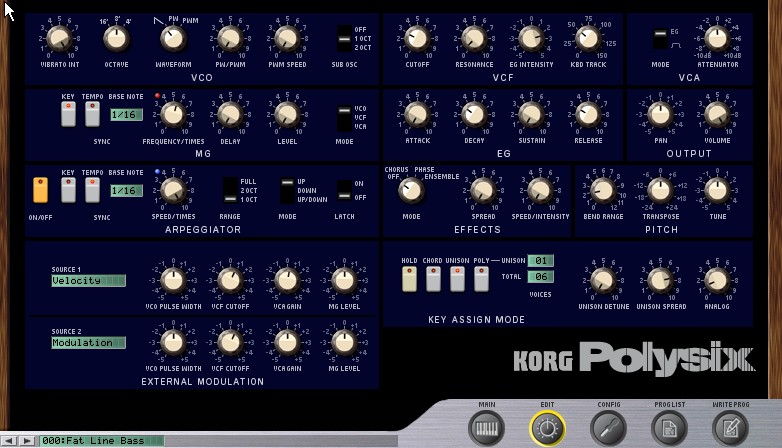Select the EDIT knob page button
Image resolution: width=782 pixels, height=448 pixels.
(x=547, y=428)
